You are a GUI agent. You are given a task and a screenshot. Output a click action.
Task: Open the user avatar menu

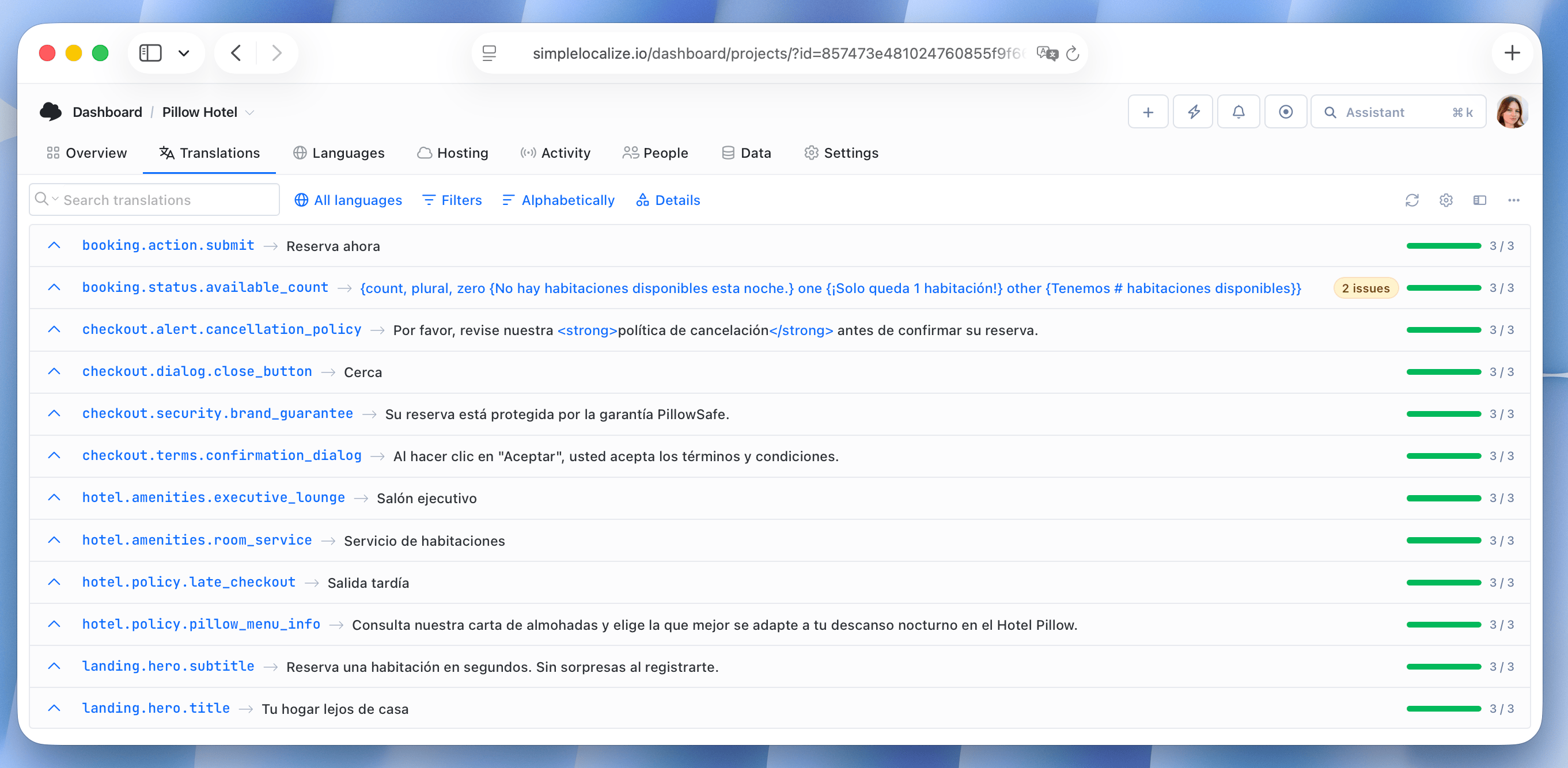(x=1512, y=112)
